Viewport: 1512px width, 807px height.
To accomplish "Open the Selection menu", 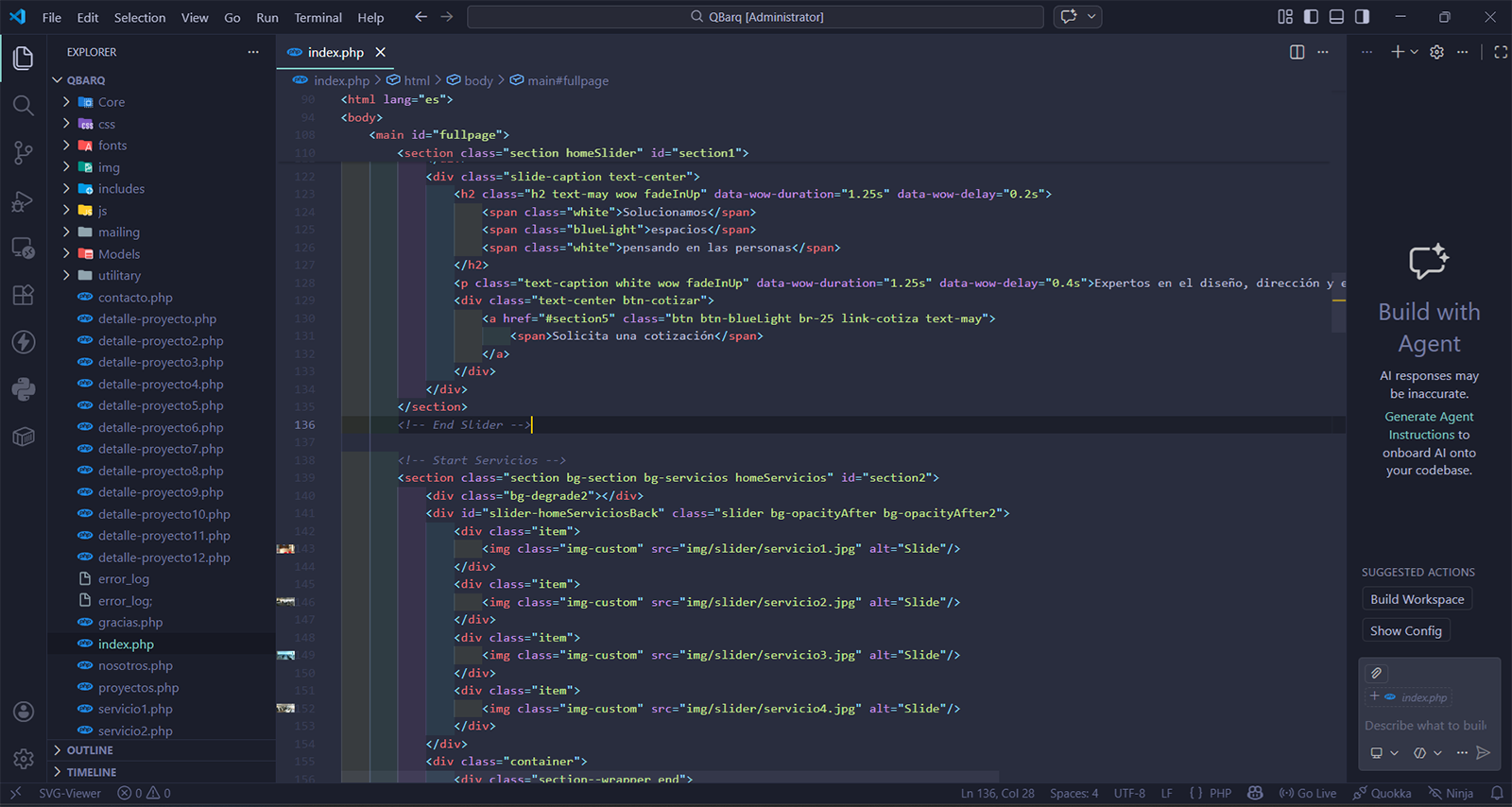I will pos(139,17).
